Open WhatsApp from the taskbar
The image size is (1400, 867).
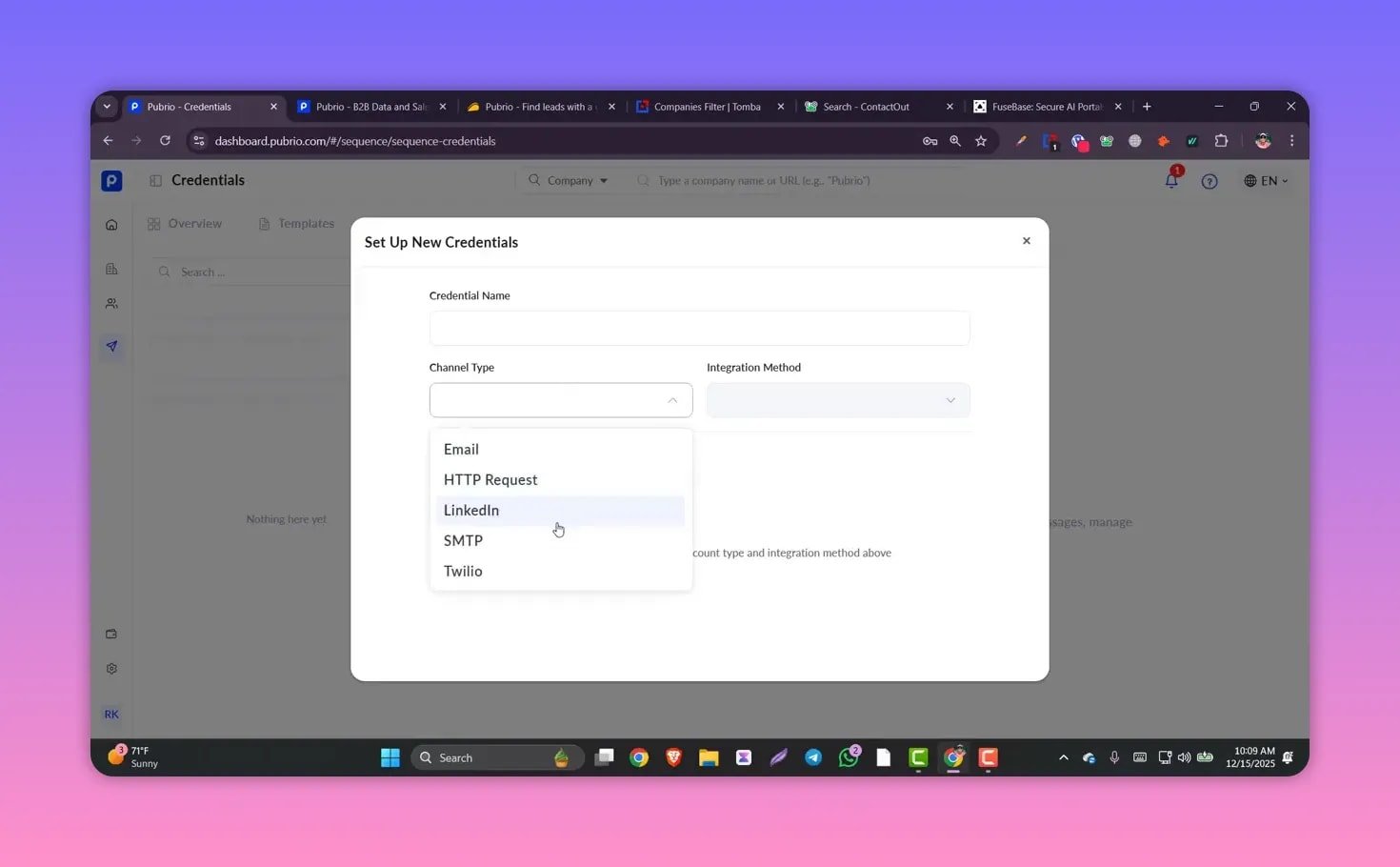point(848,757)
